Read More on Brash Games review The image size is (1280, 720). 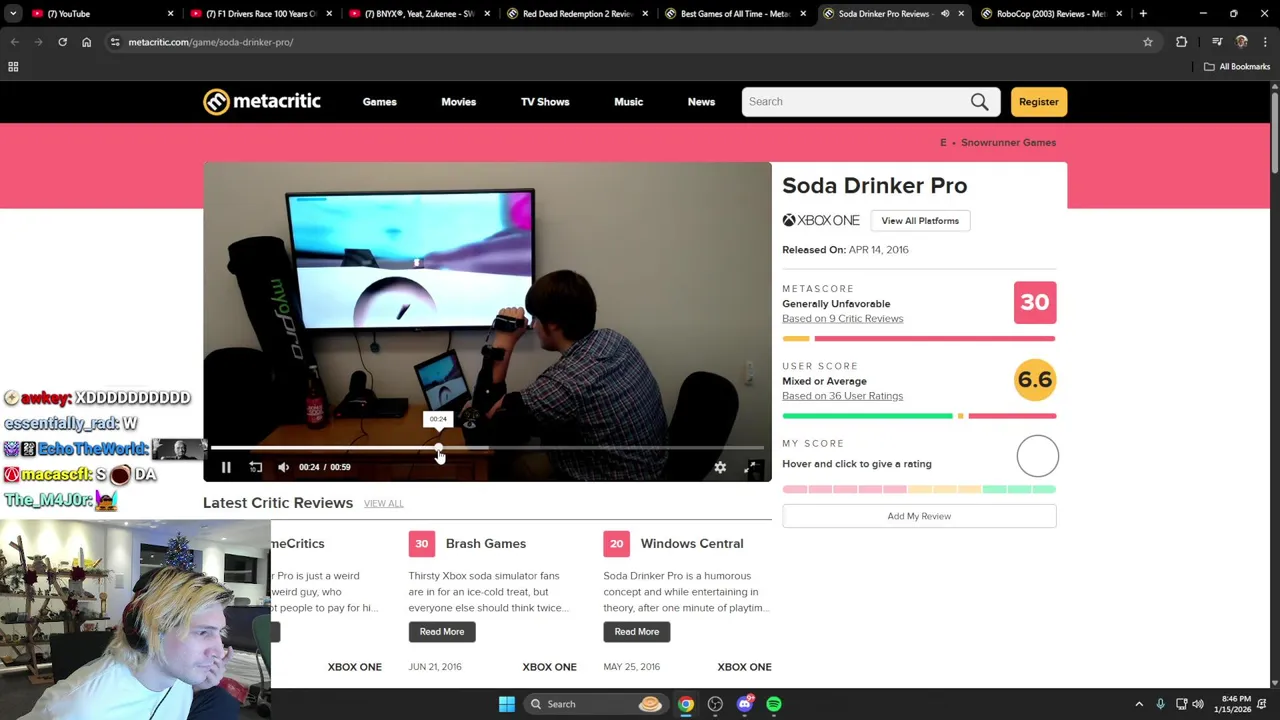click(442, 632)
